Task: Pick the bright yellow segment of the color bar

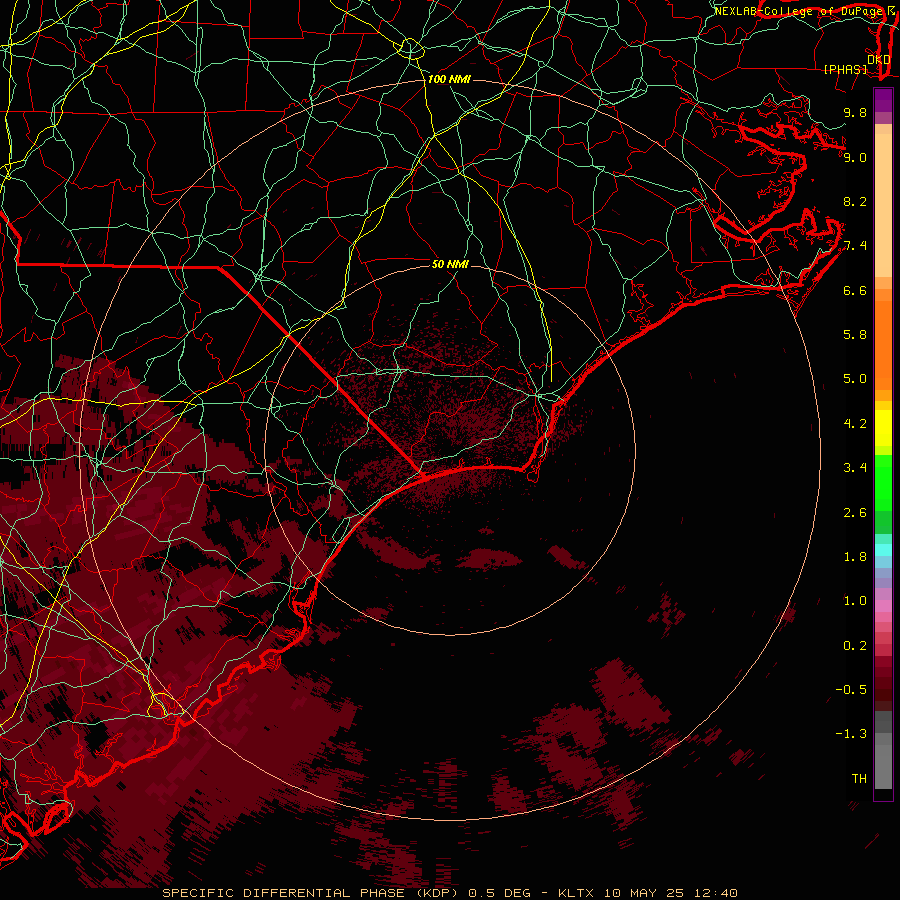Action: click(883, 428)
